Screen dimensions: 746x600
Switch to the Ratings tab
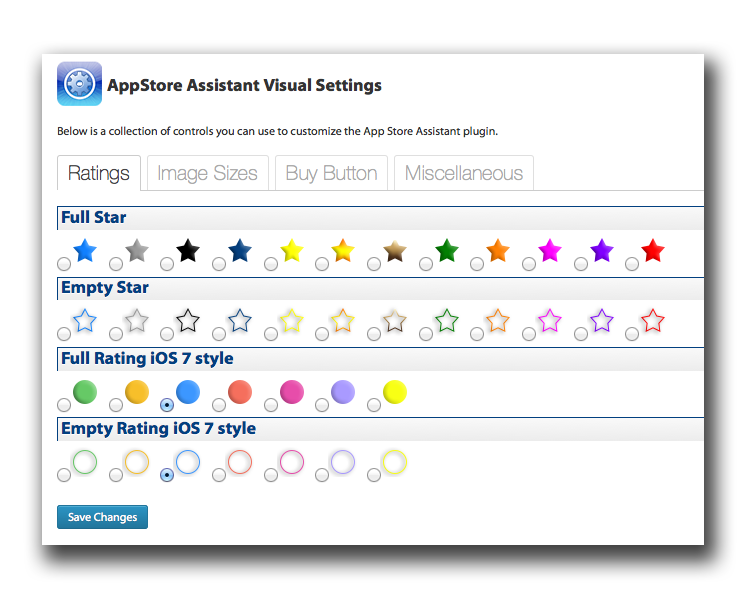click(x=98, y=173)
